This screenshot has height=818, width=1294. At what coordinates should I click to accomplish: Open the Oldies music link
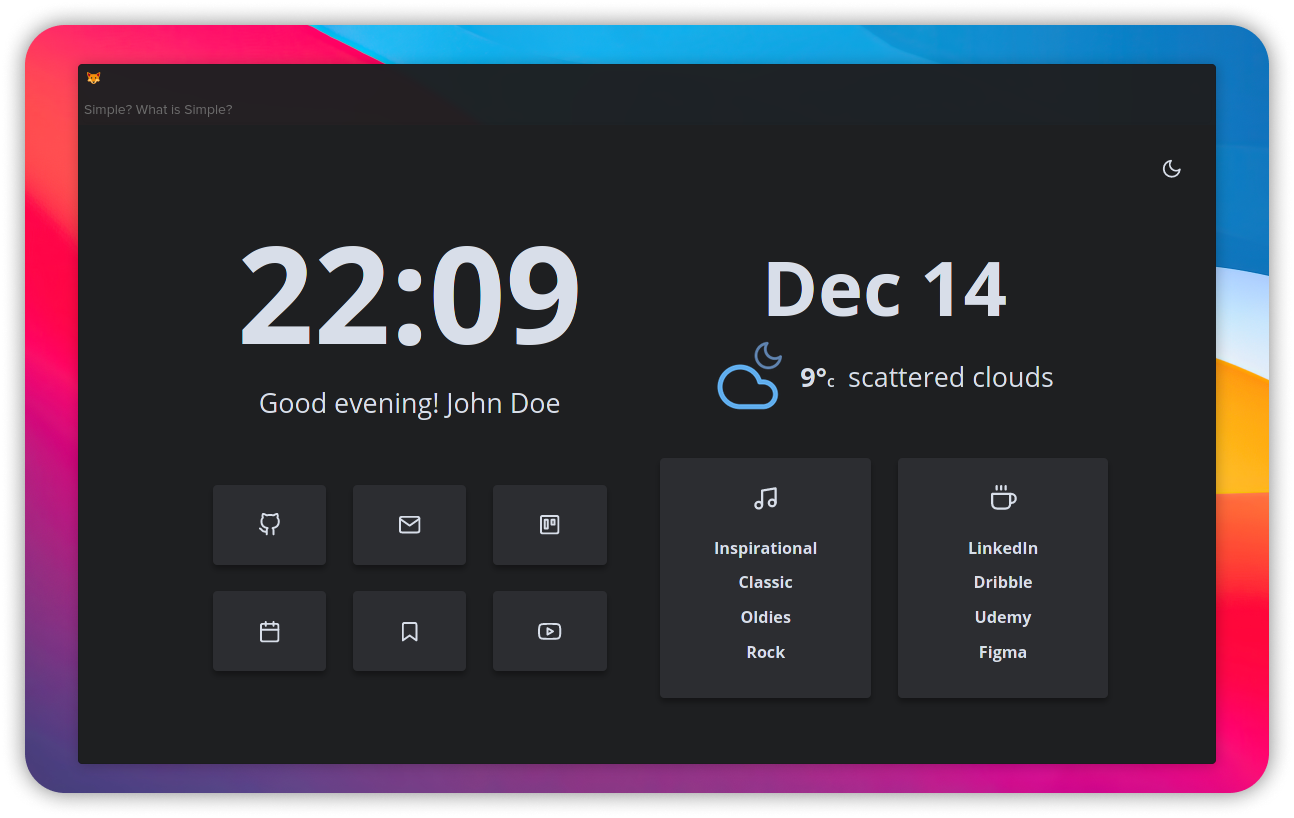[765, 617]
